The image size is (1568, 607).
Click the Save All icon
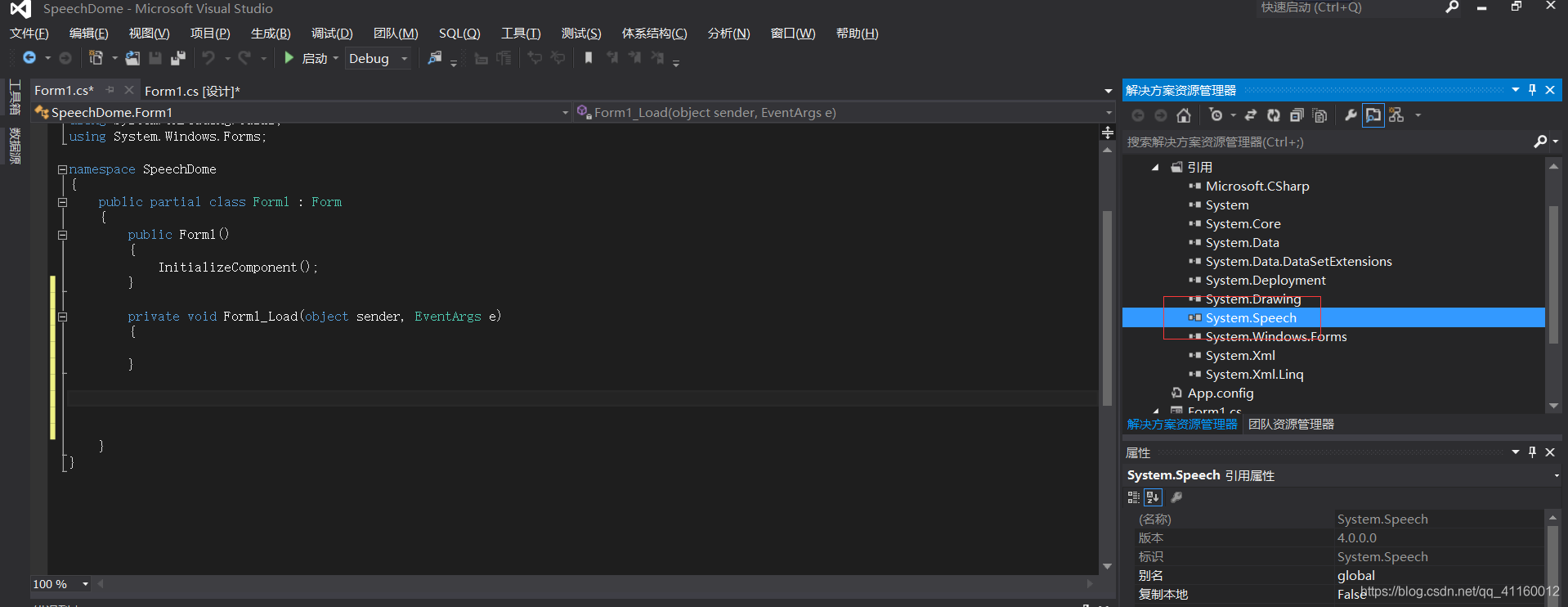177,58
